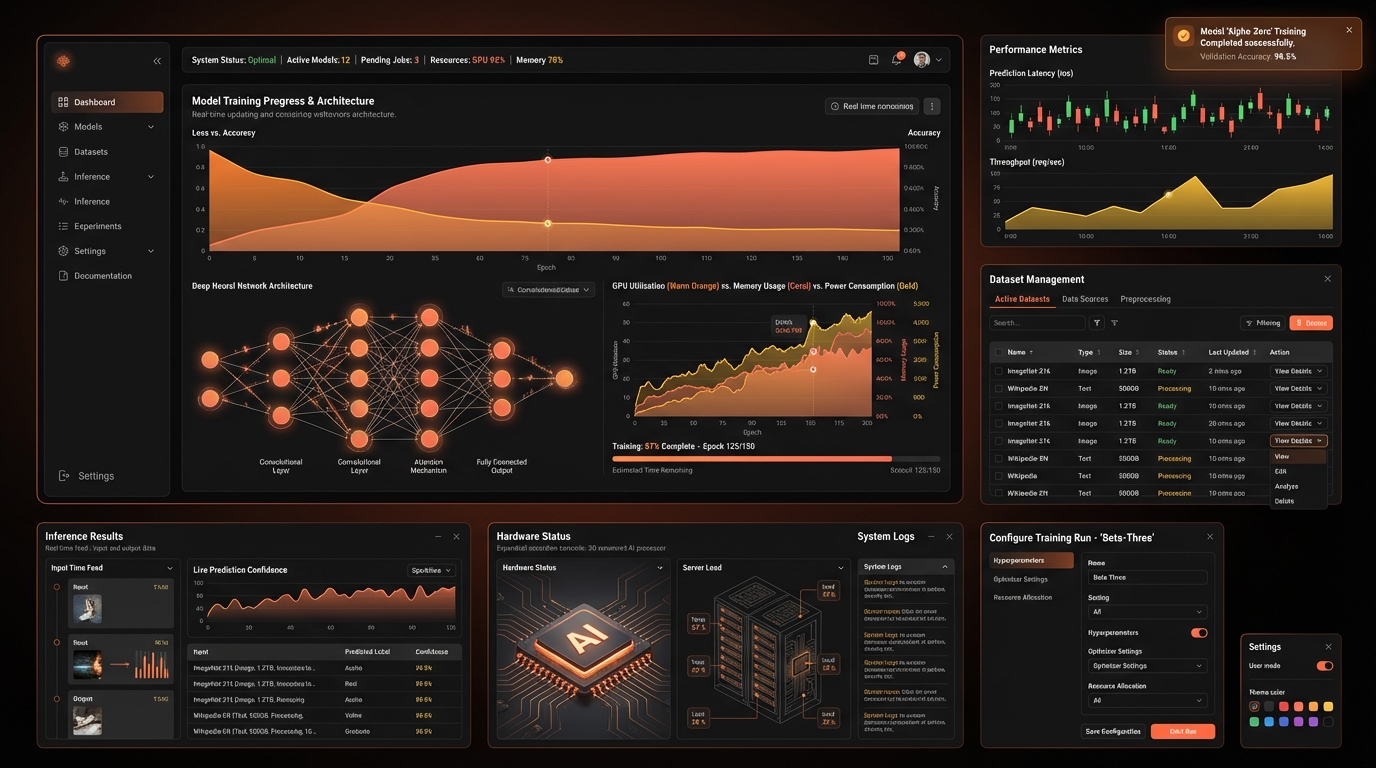Click the Save Configuration button
Viewport: 1376px width, 768px height.
tap(1113, 731)
